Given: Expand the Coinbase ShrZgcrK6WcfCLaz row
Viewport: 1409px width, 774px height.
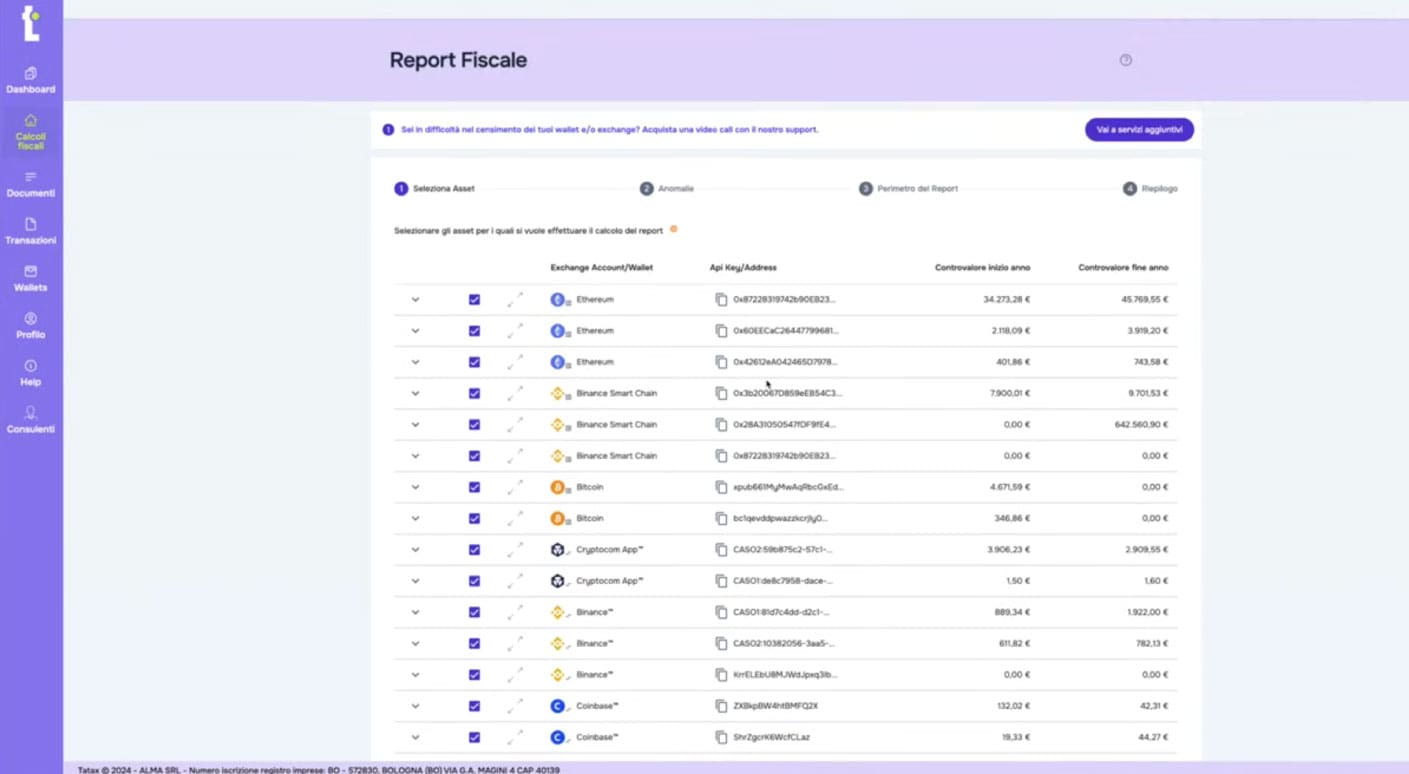Looking at the screenshot, I should pos(415,737).
